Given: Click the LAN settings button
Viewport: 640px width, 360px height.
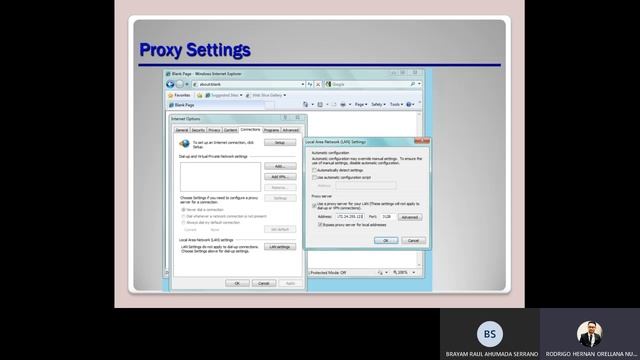Looking at the screenshot, I should [x=280, y=247].
